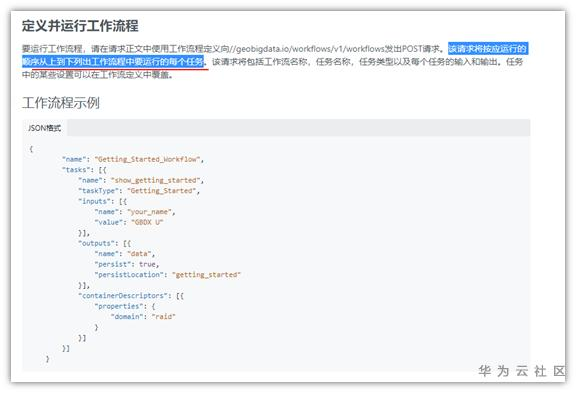Click the heading 定义并运行工作流程
Viewport: 576px width, 393px height.
point(80,26)
